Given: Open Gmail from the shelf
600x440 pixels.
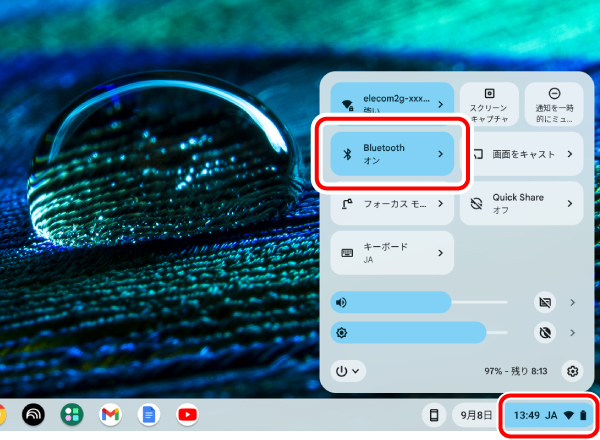Looking at the screenshot, I should tap(110, 413).
